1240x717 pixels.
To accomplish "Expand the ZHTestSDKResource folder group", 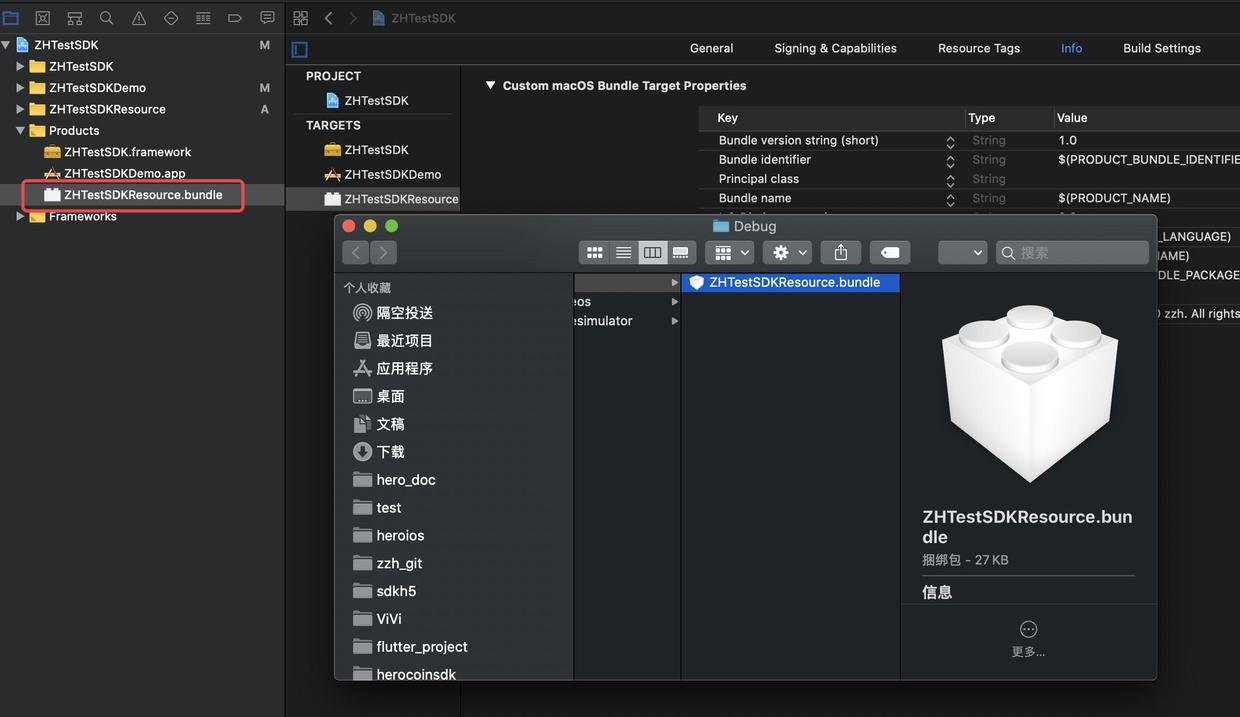I will tap(20, 109).
